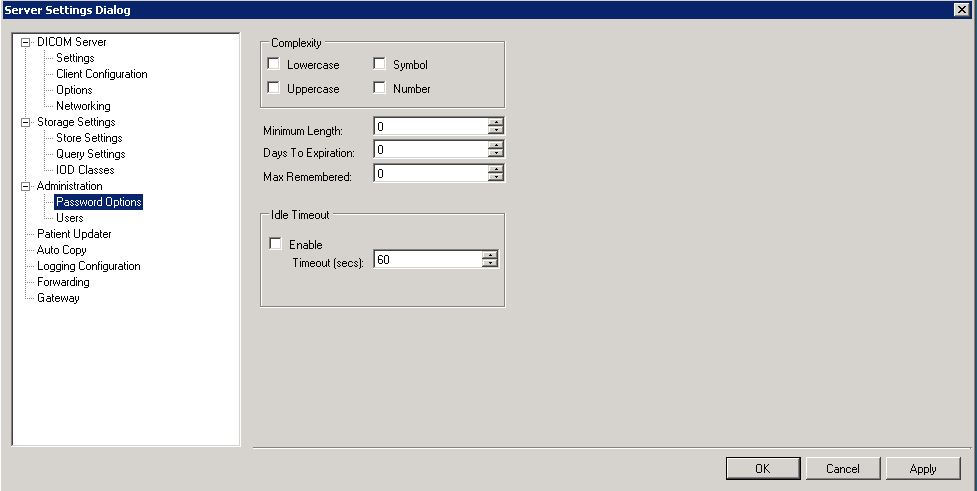977x491 pixels.
Task: Select Client Configuration in the tree
Action: click(x=102, y=74)
